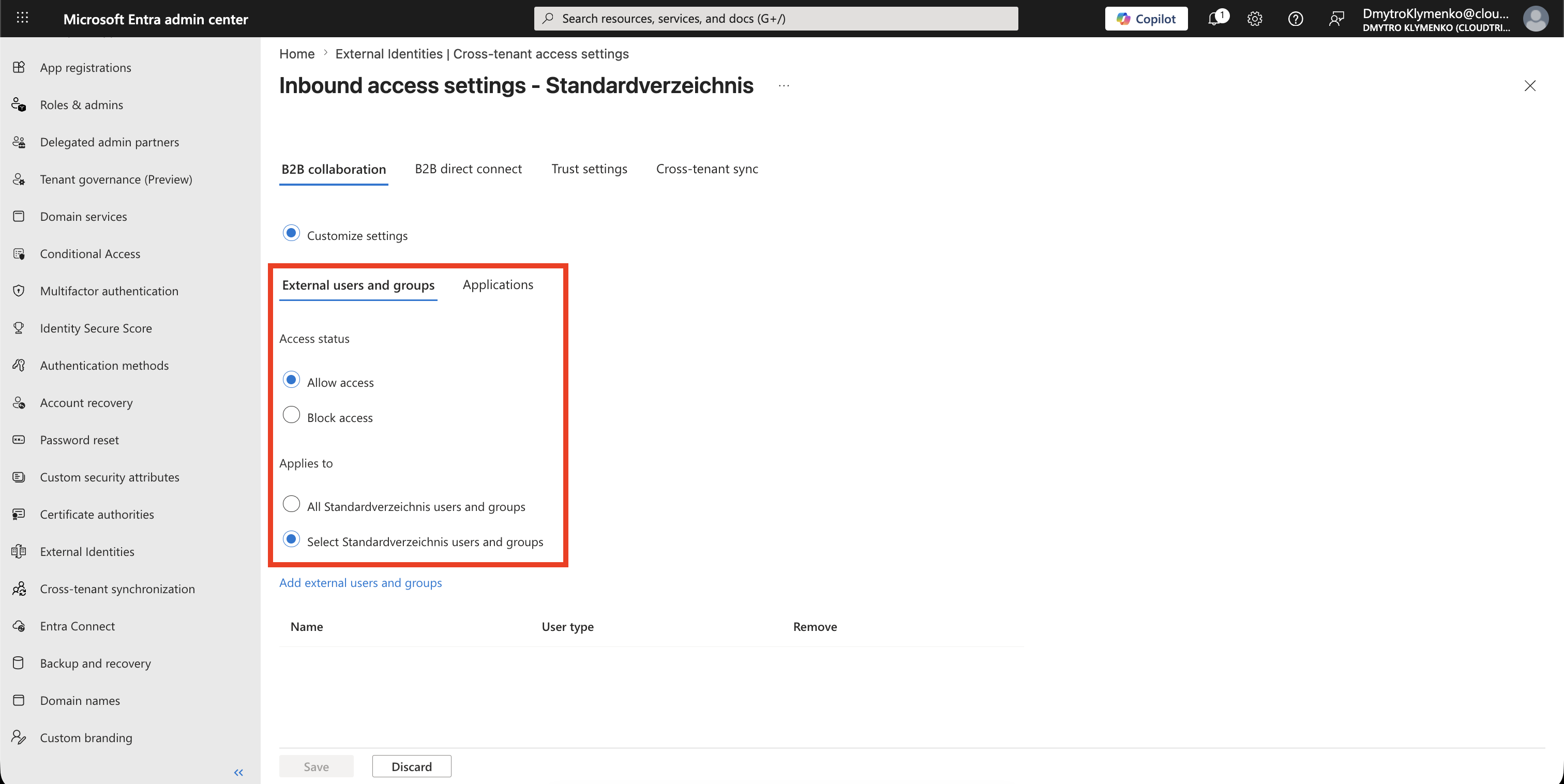Select All Standardverzeichnis users and groups

coord(291,504)
